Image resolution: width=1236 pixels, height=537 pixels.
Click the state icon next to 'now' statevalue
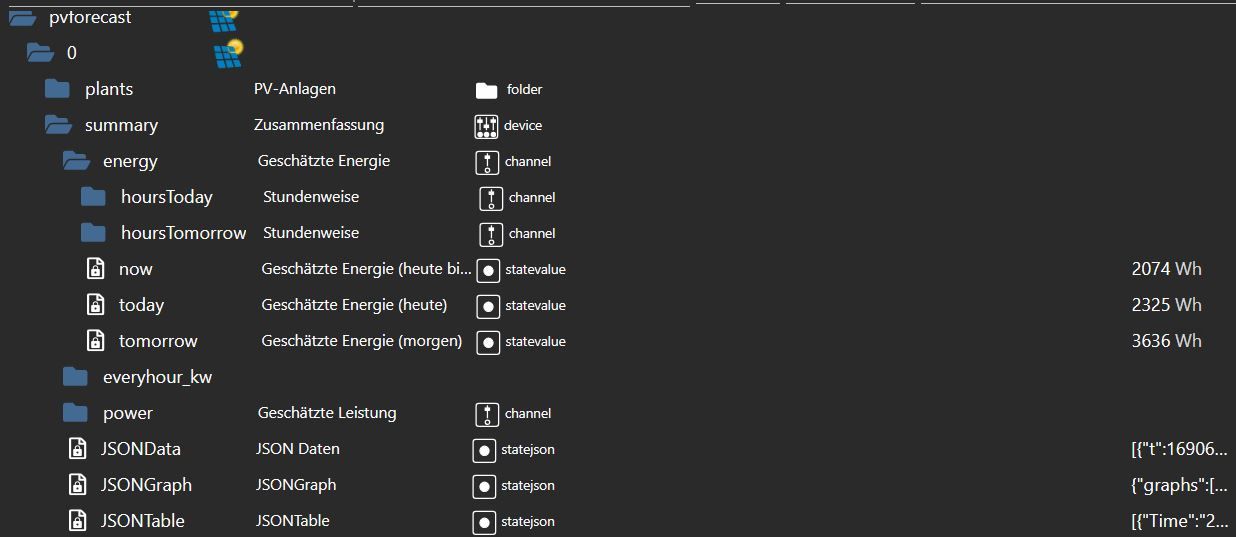tap(488, 270)
